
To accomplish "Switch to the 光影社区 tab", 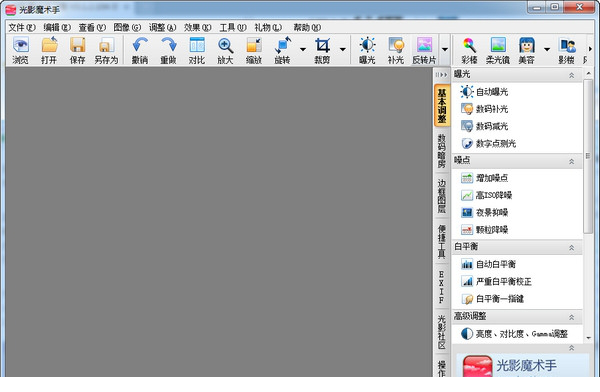I will (442, 332).
